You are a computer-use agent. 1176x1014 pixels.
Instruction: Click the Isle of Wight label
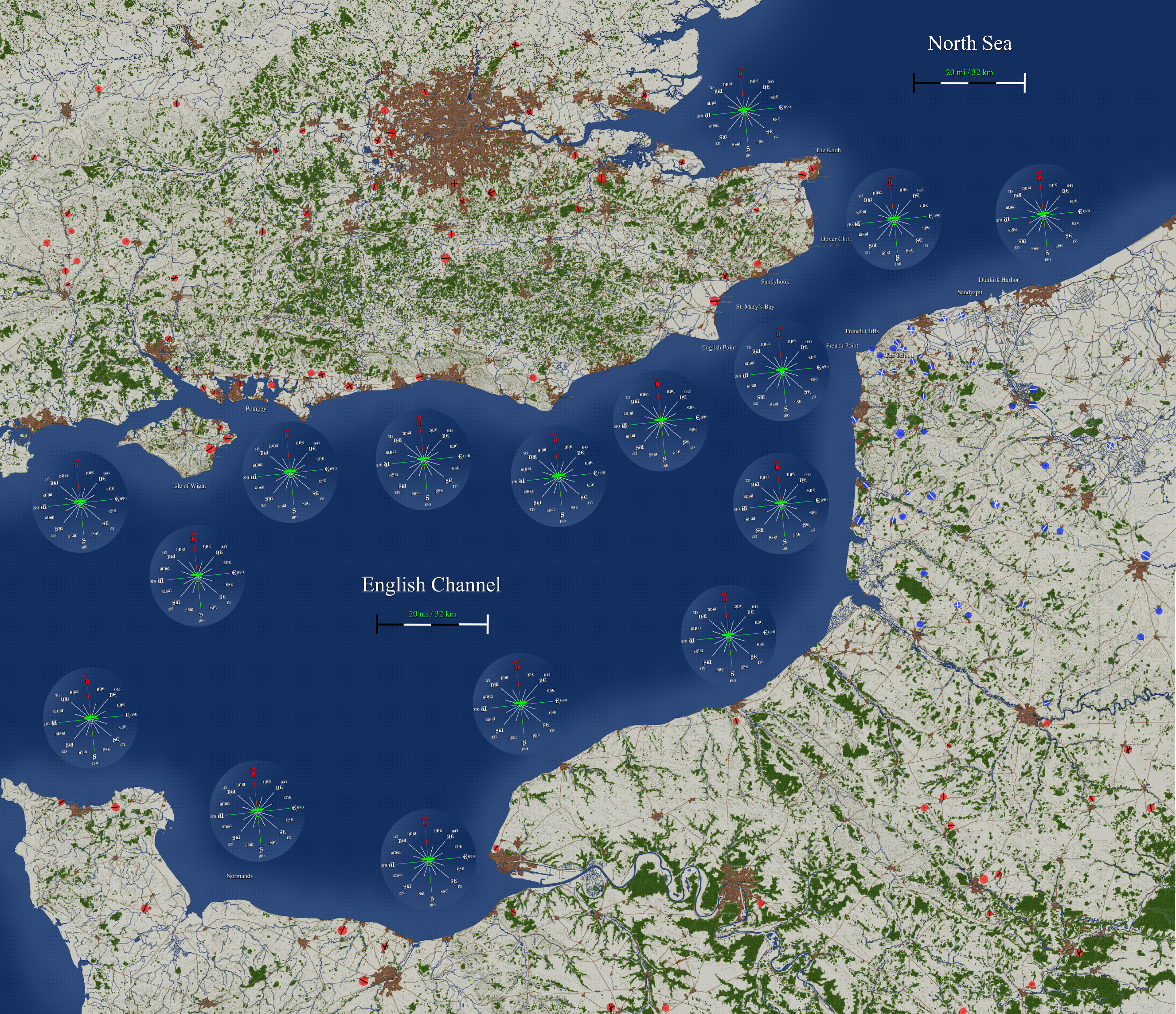pos(190,486)
